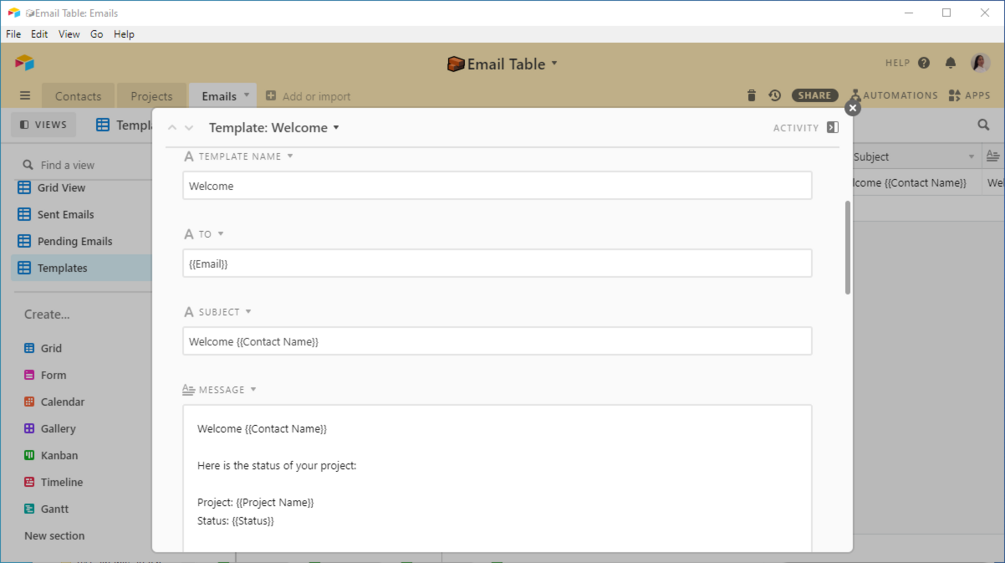
Task: Click the Share button
Action: click(x=815, y=96)
